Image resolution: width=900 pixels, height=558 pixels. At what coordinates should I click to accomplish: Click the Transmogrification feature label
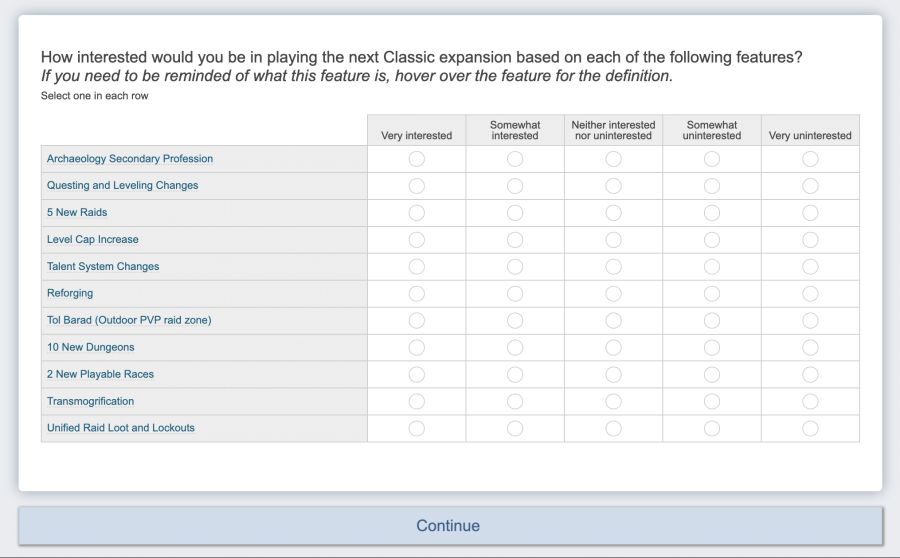pyautogui.click(x=90, y=402)
